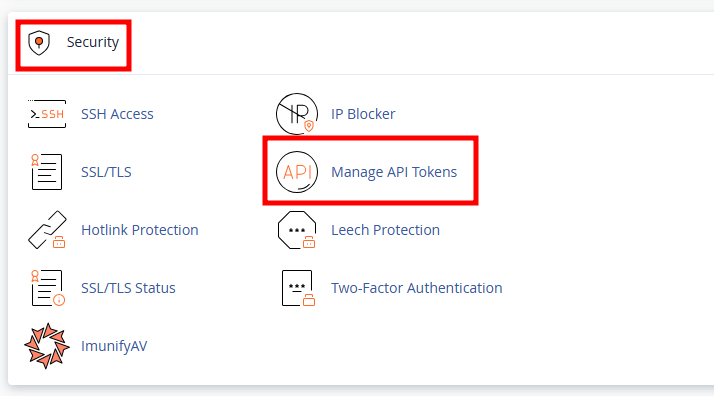714x396 pixels.
Task: Open the Hotlink Protection link
Action: pos(140,230)
